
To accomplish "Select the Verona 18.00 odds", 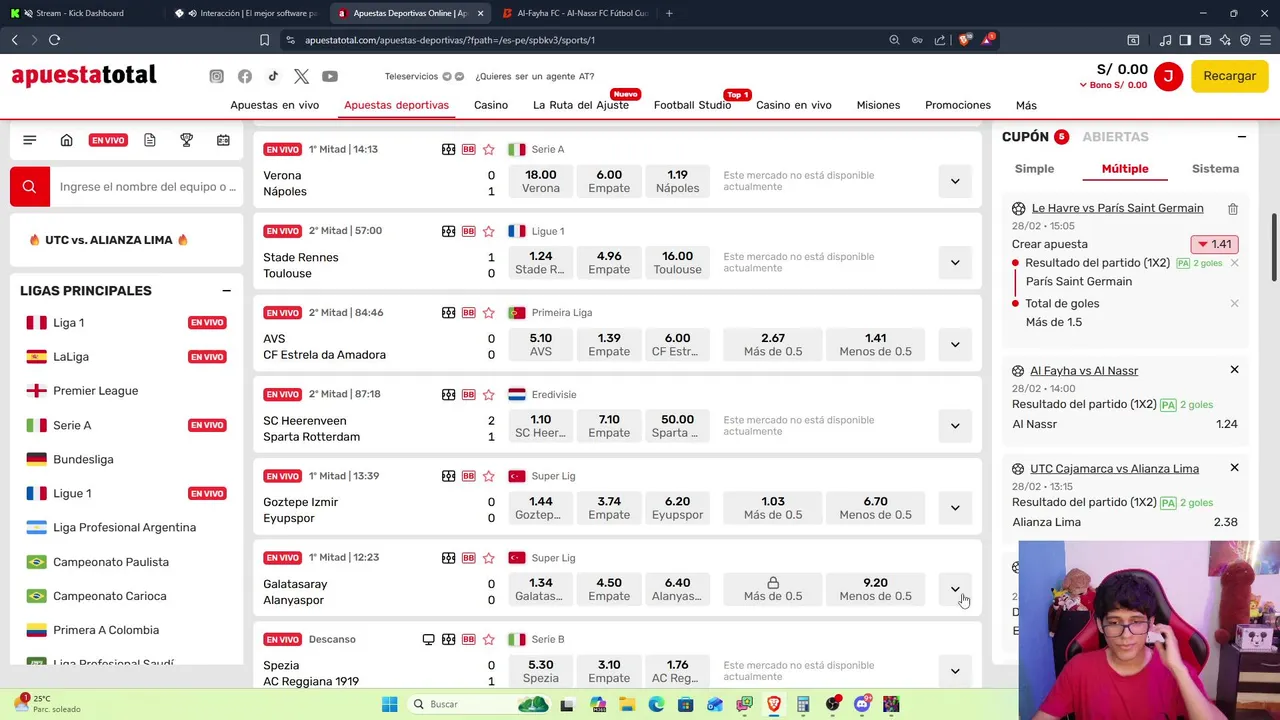I will [541, 181].
